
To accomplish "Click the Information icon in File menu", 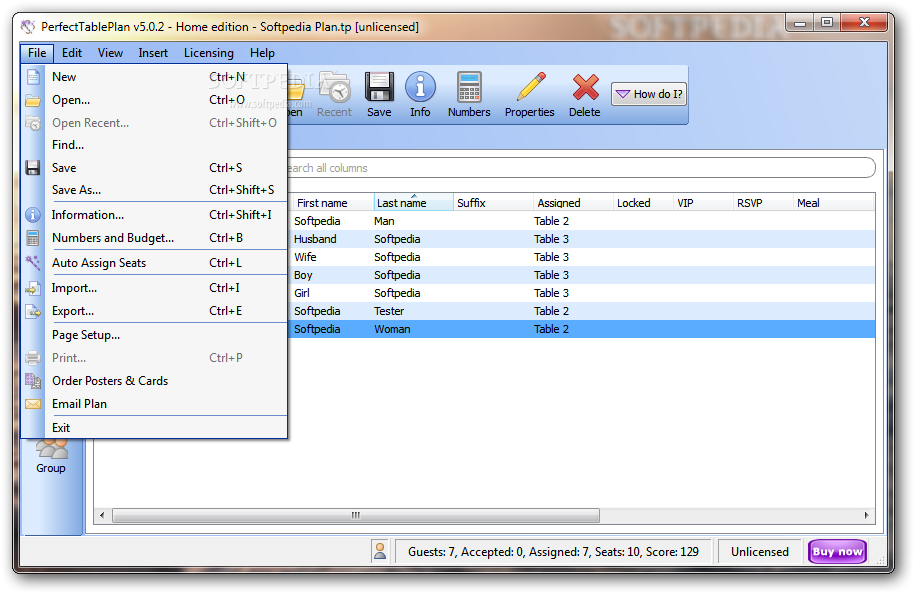I will click(x=33, y=215).
